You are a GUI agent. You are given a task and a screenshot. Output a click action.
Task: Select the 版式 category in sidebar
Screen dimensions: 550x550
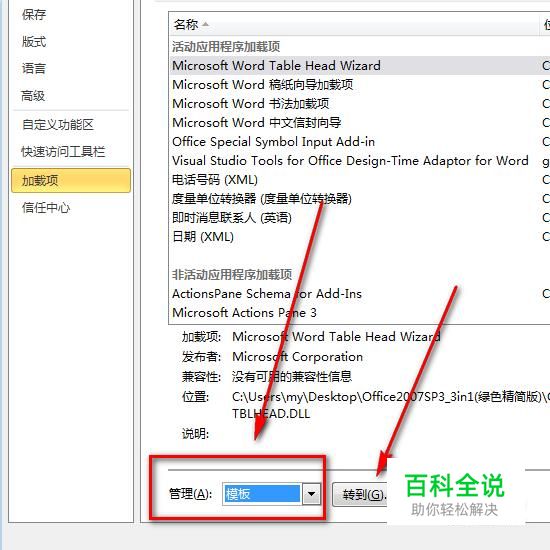click(34, 42)
